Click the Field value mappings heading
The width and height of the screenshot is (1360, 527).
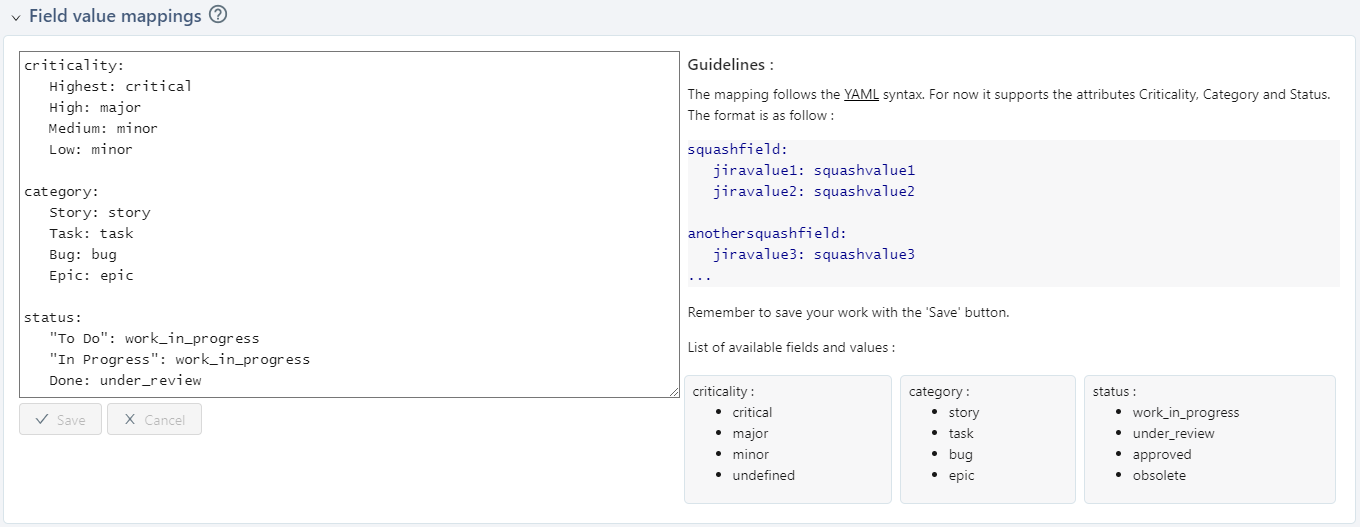pyautogui.click(x=115, y=17)
